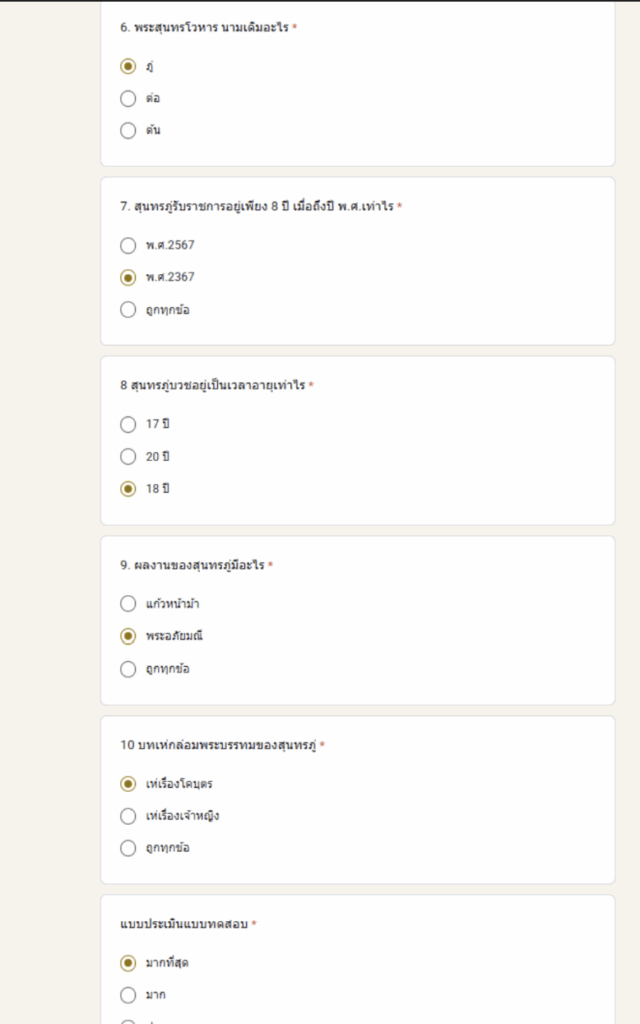Select ถูกทุกข้อ under question 7
The height and width of the screenshot is (1024, 640).
128,310
